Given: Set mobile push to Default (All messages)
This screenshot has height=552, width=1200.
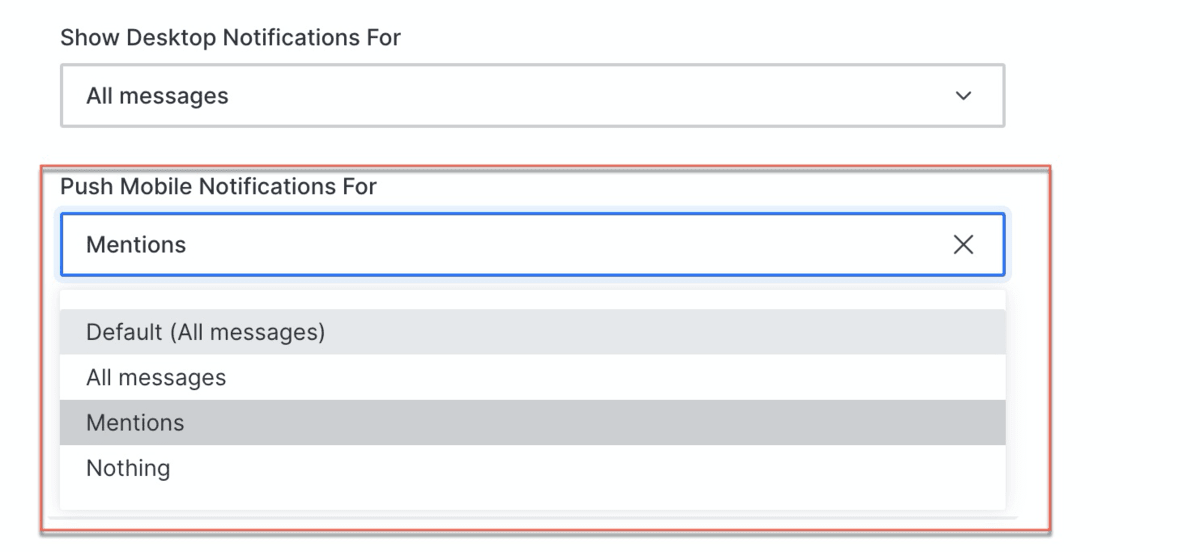Looking at the screenshot, I should tap(206, 332).
